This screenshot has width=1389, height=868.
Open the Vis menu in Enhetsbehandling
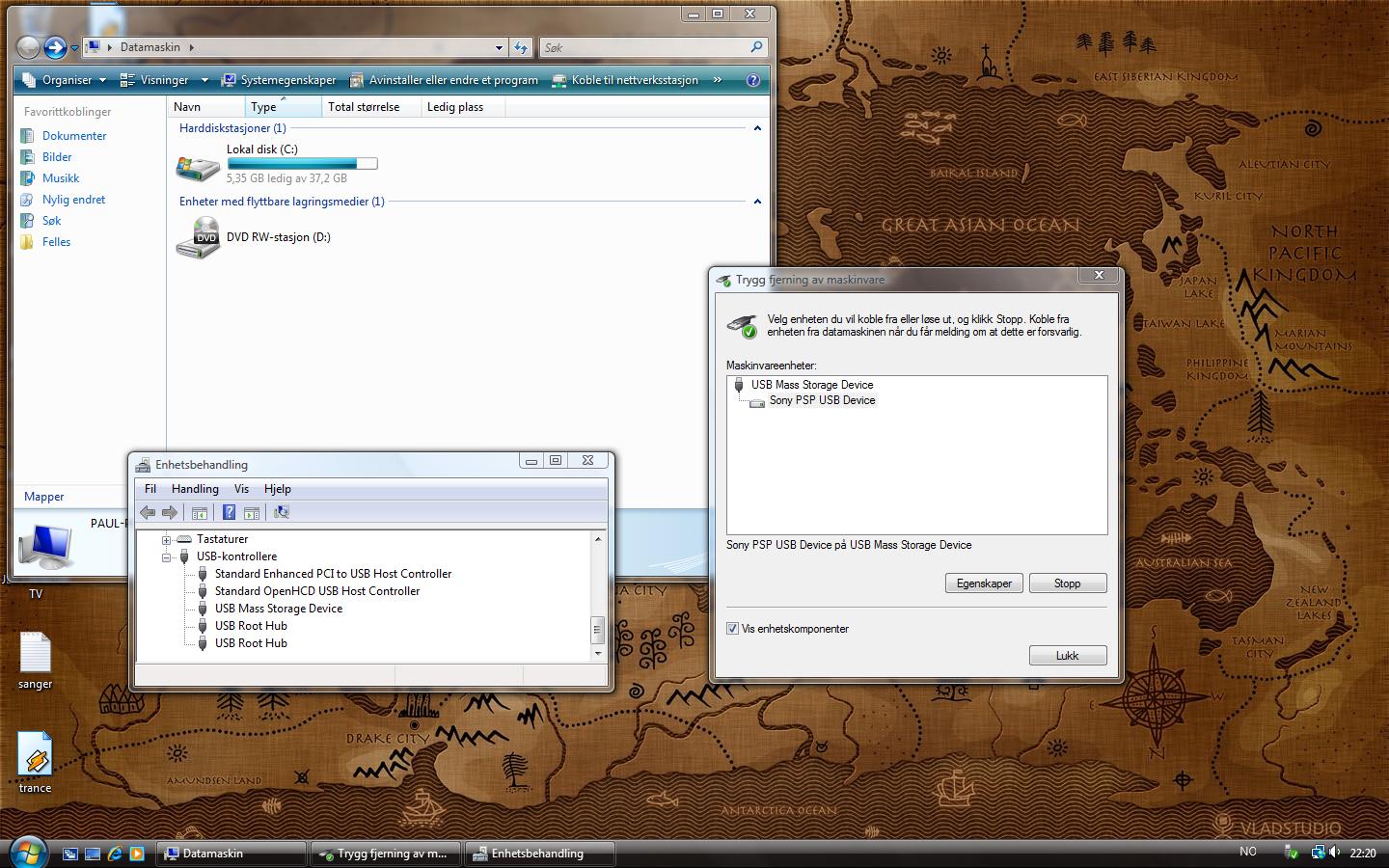pos(241,489)
